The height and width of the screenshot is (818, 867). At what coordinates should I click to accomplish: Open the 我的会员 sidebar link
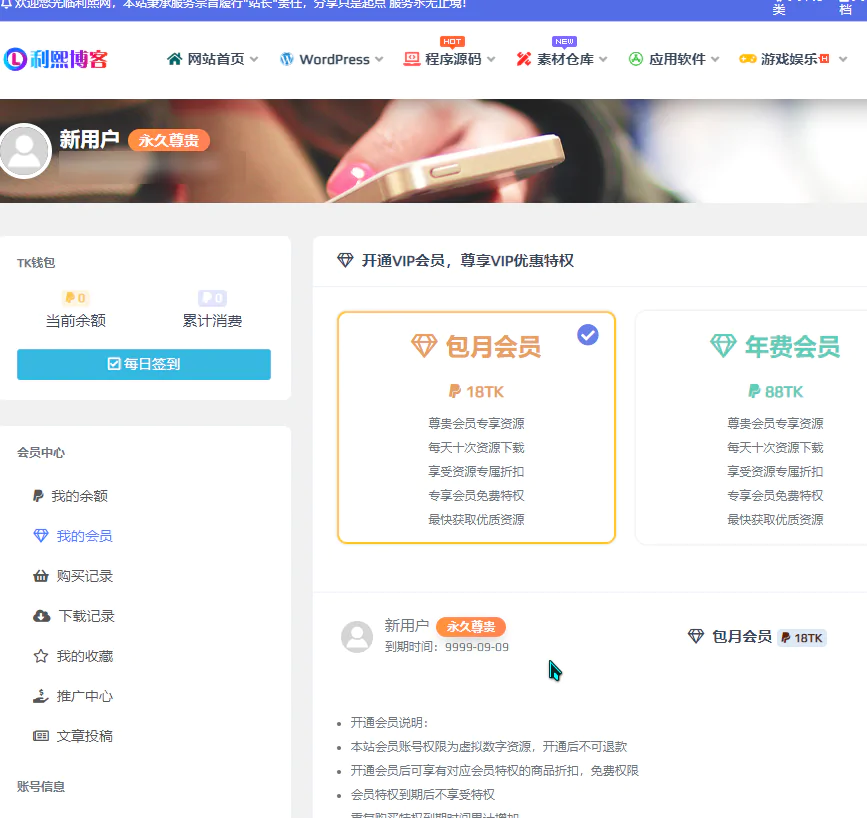tap(84, 535)
